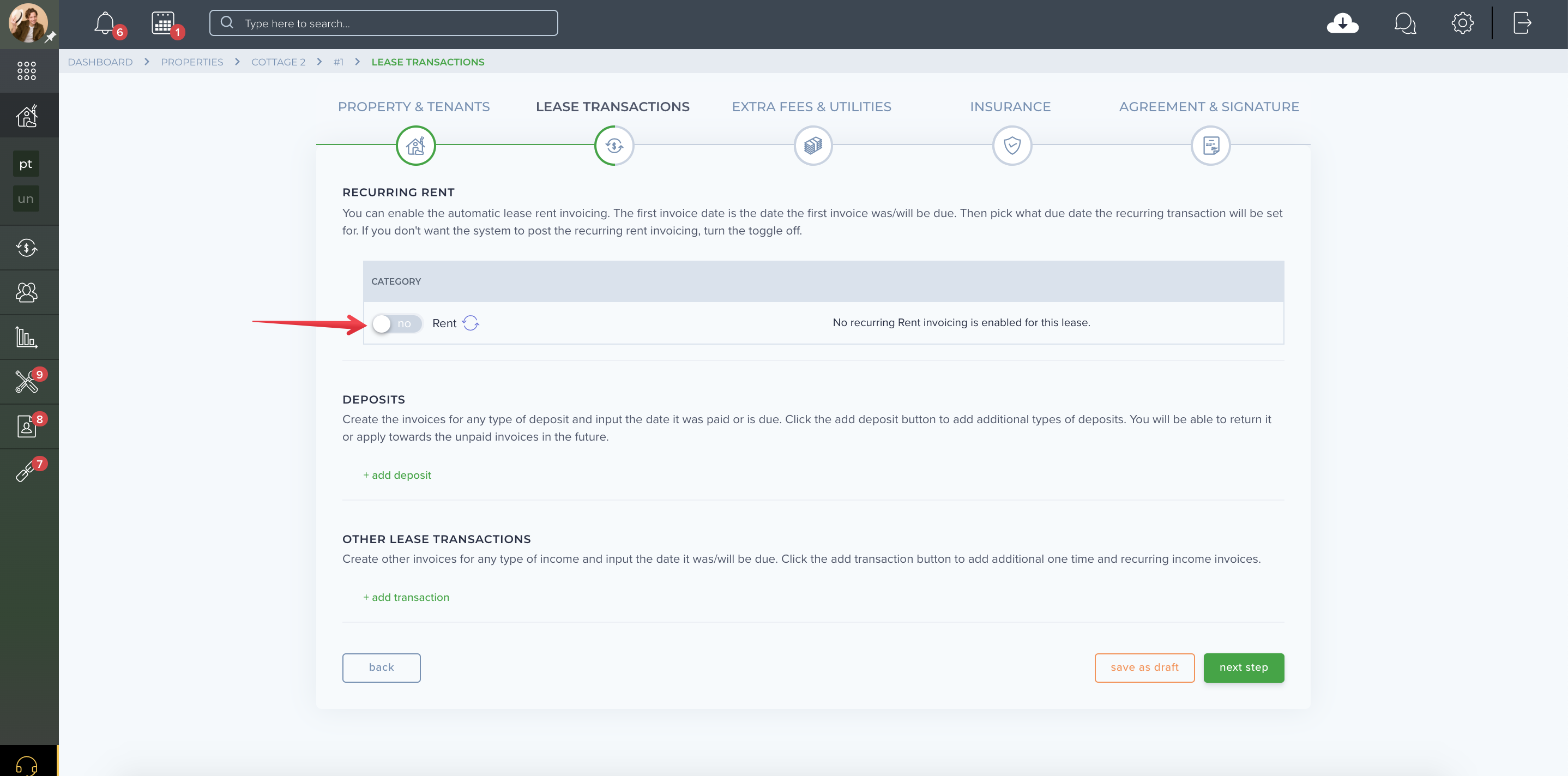This screenshot has width=1568, height=776.
Task: Open maintenance tools icon with badge 9
Action: pos(27,382)
